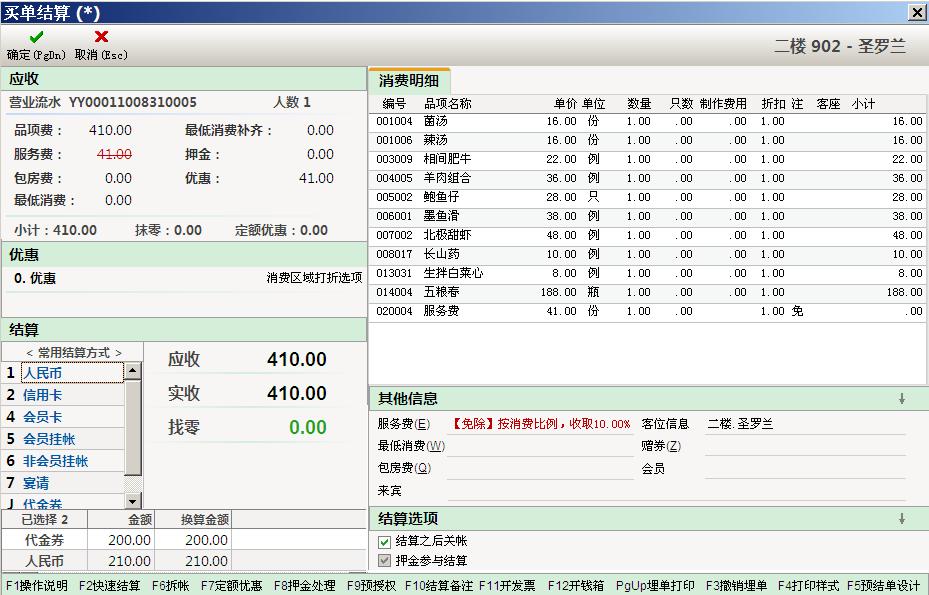The height and width of the screenshot is (595, 929).
Task: Open F7定额优惠 from bottom bar
Action: click(x=231, y=586)
